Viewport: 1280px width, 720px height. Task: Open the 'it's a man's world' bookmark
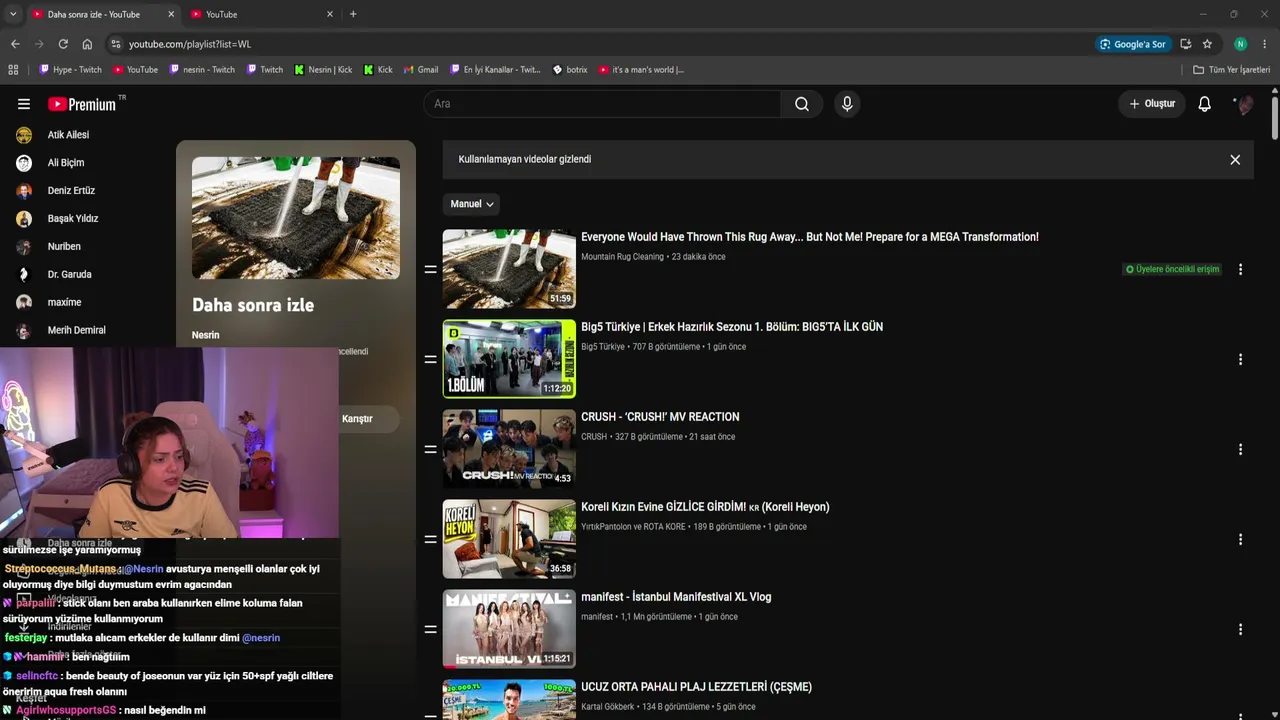pyautogui.click(x=641, y=70)
